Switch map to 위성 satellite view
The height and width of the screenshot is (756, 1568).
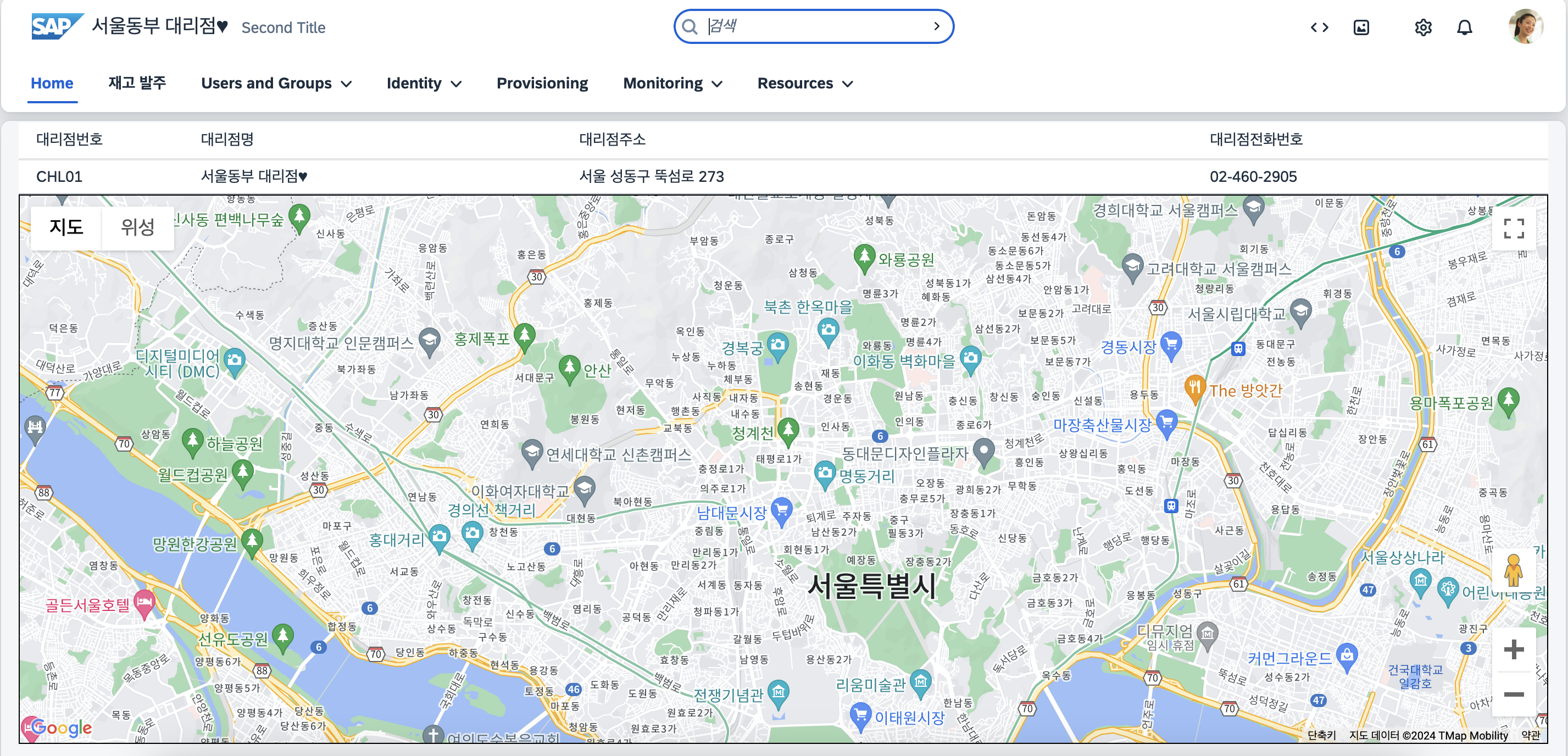137,227
